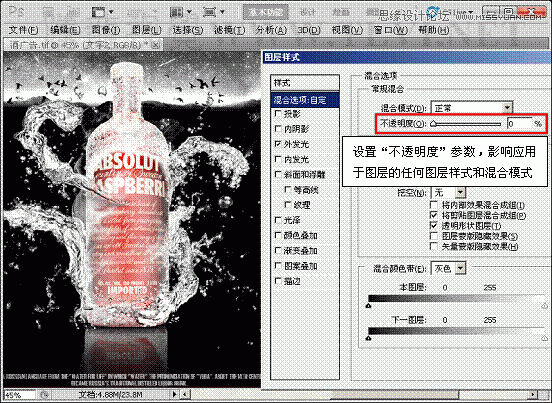Click the 下一图层 white point slider handle
Viewport: 552px width, 403px height.
click(x=544, y=338)
